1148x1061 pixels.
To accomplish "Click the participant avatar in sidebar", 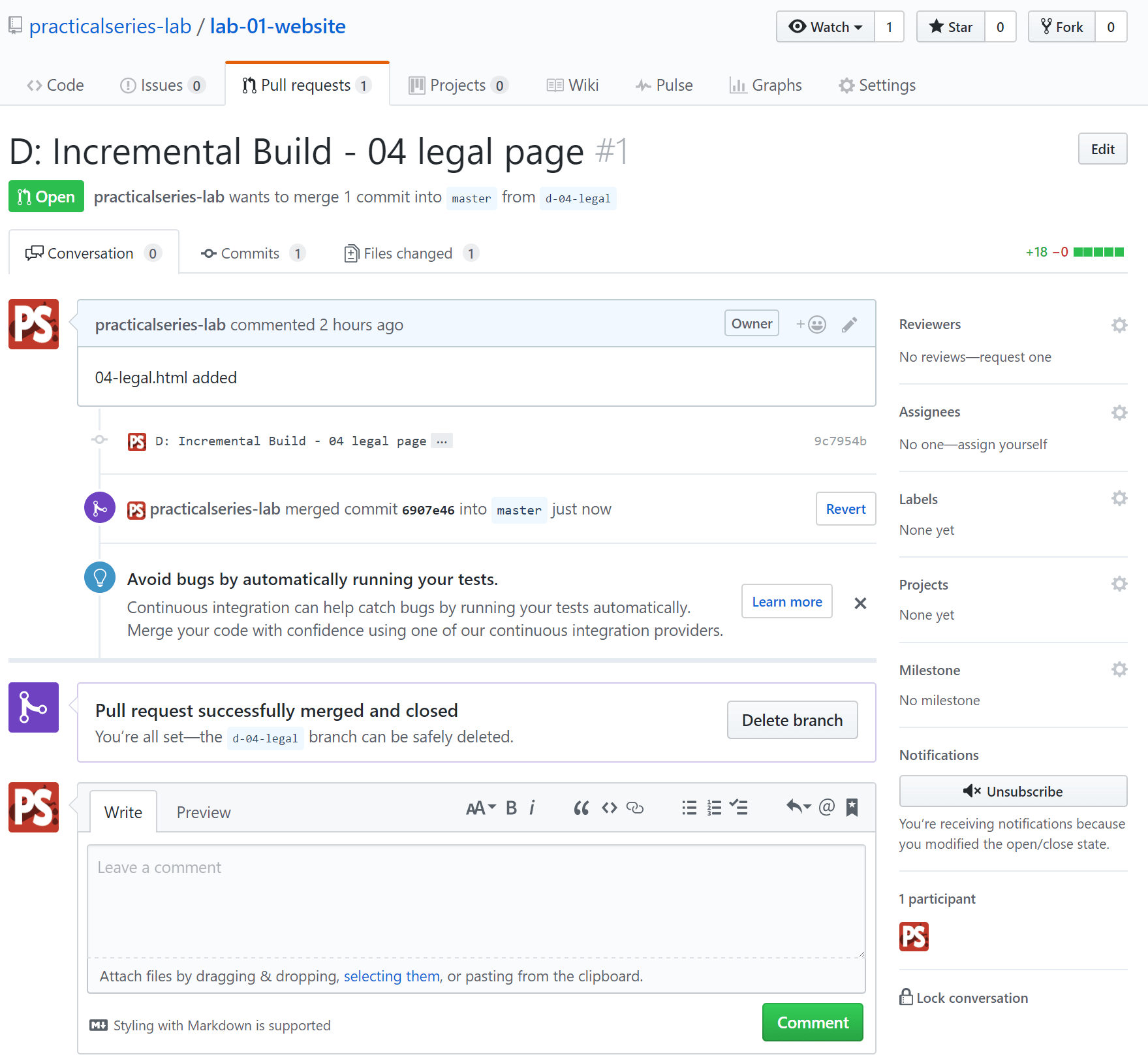I will 914,936.
